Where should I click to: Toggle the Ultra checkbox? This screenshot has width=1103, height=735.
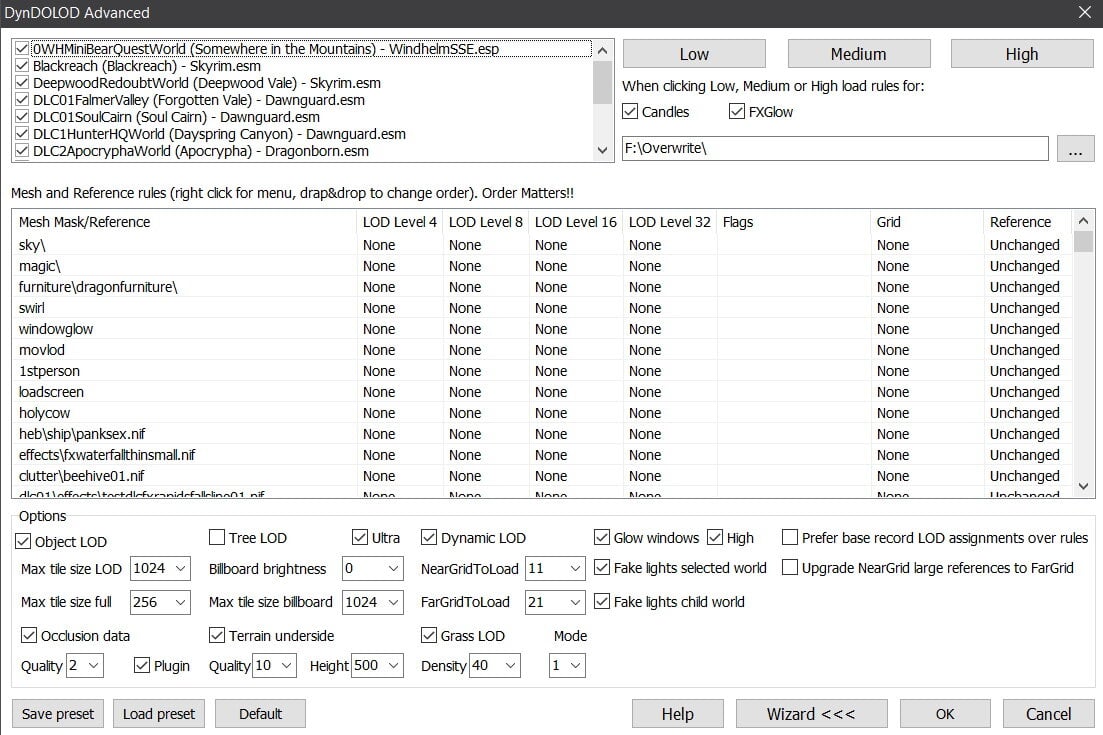[x=359, y=538]
